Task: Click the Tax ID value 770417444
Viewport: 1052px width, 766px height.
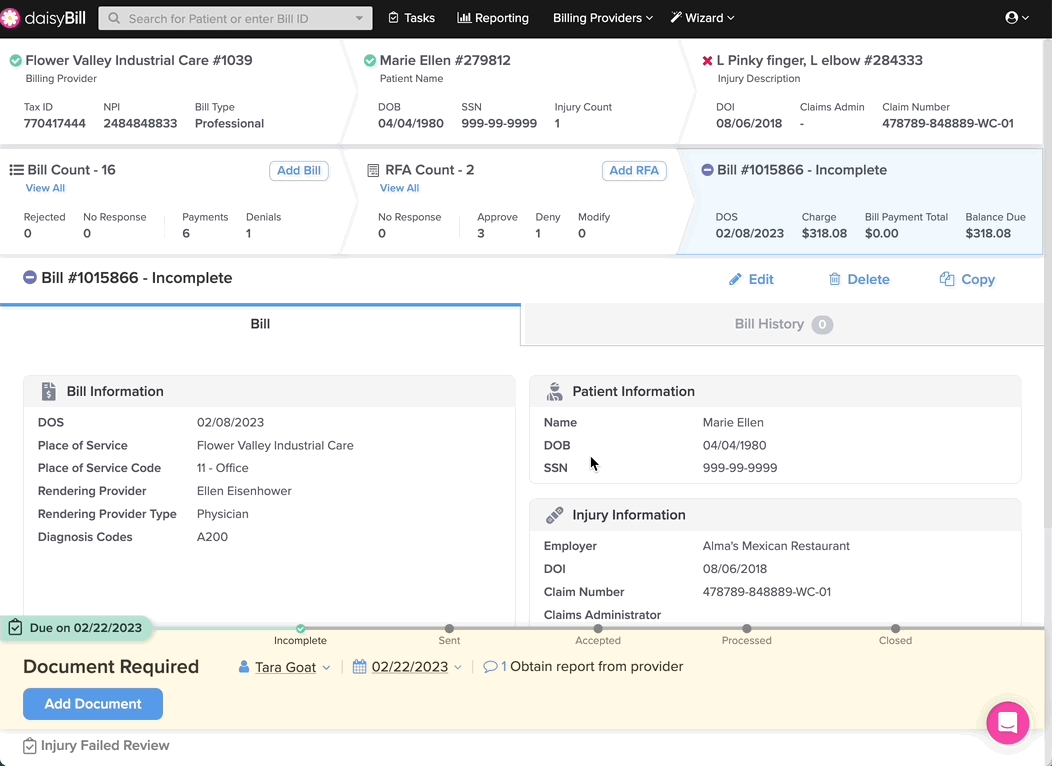Action: point(54,123)
